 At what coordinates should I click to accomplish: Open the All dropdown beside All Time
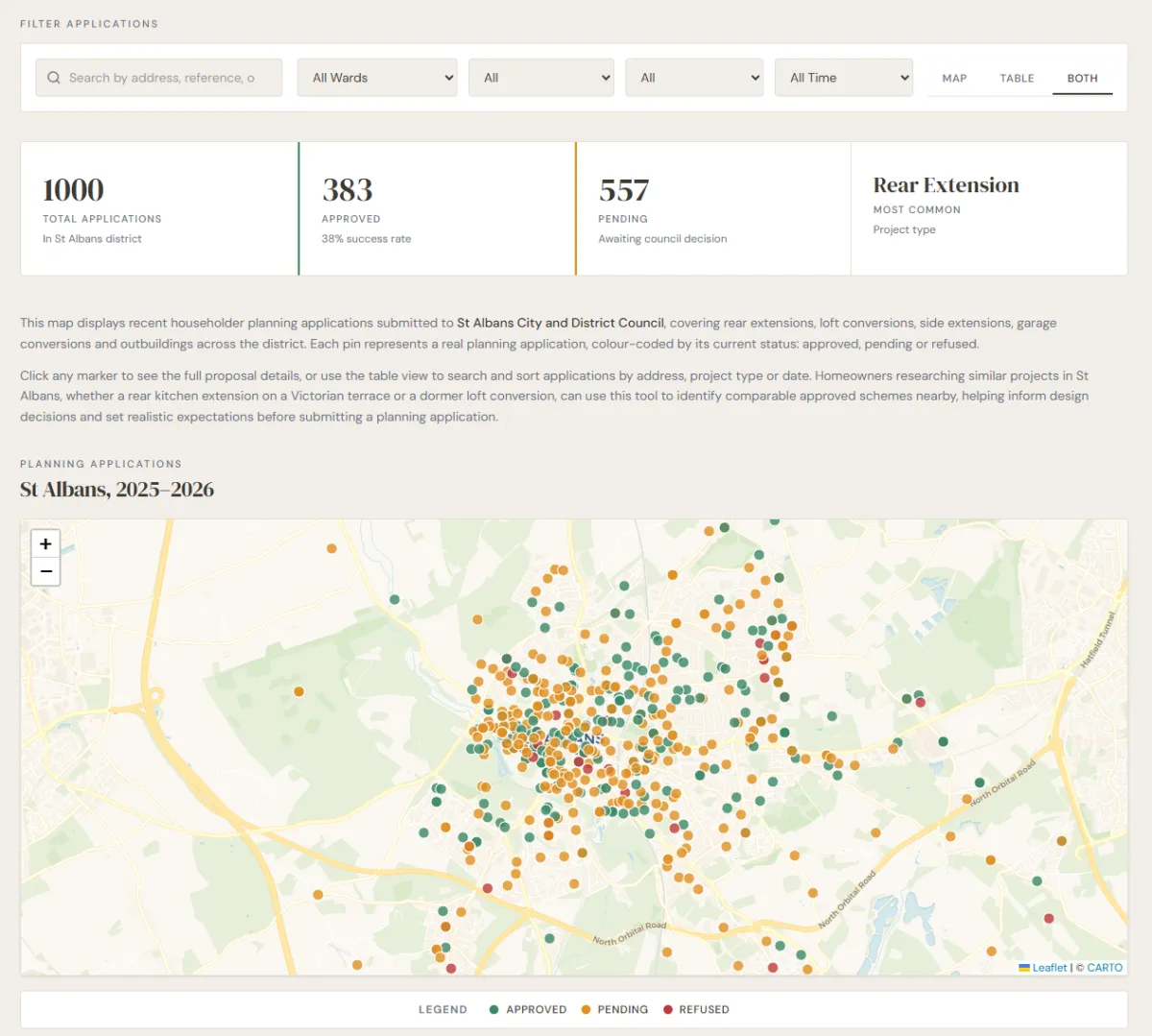click(x=694, y=78)
